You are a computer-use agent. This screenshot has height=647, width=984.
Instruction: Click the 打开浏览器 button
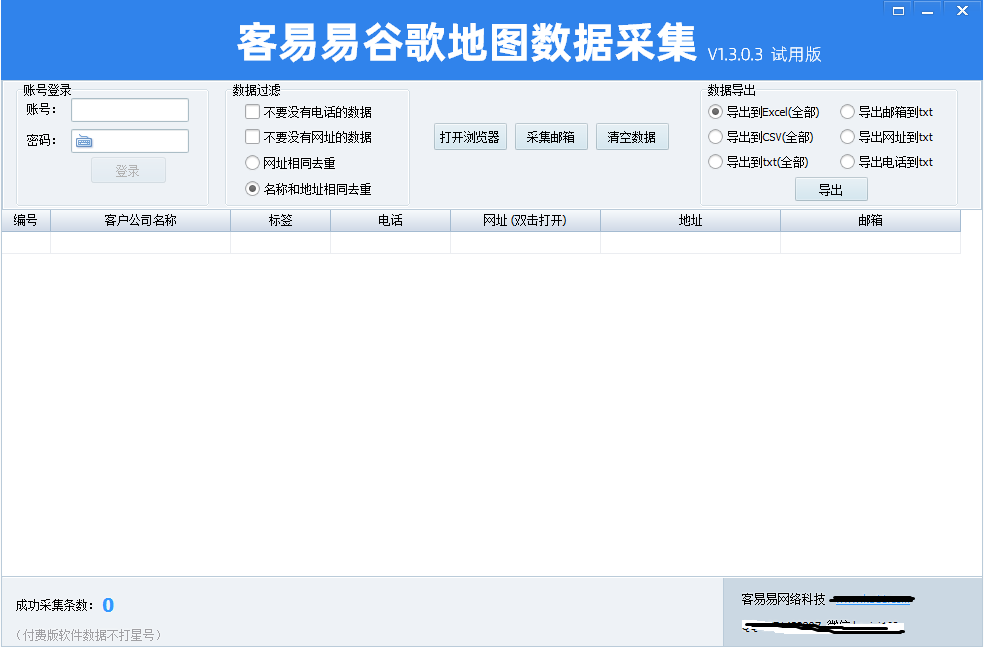pyautogui.click(x=470, y=137)
